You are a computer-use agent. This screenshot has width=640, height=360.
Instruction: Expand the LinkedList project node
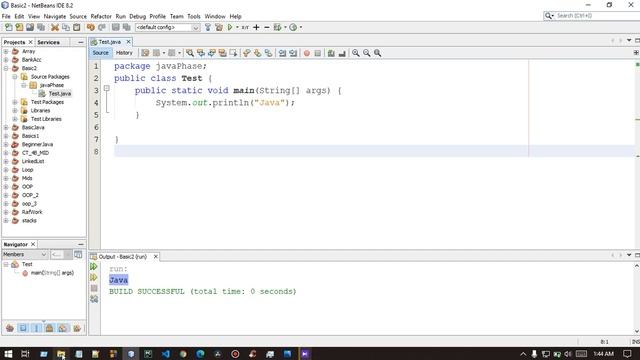(x=6, y=161)
